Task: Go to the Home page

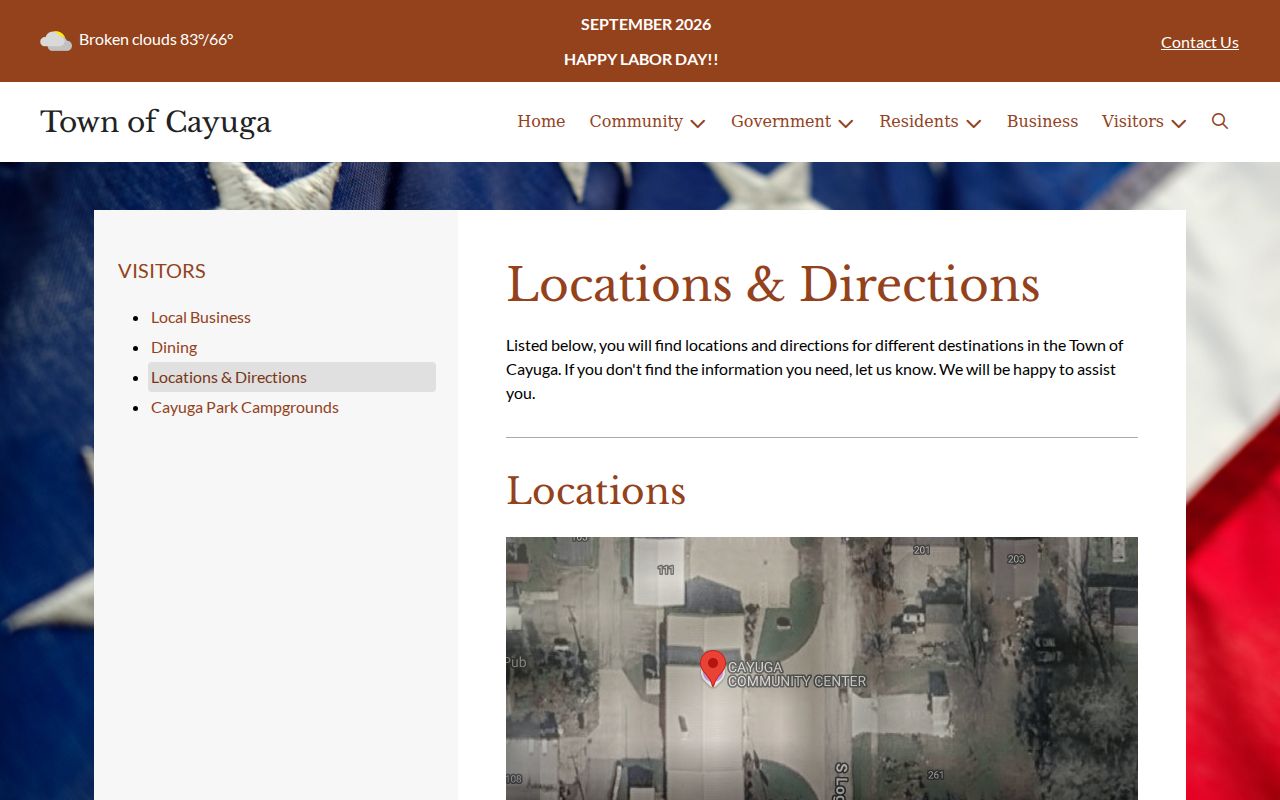Action: 541,121
